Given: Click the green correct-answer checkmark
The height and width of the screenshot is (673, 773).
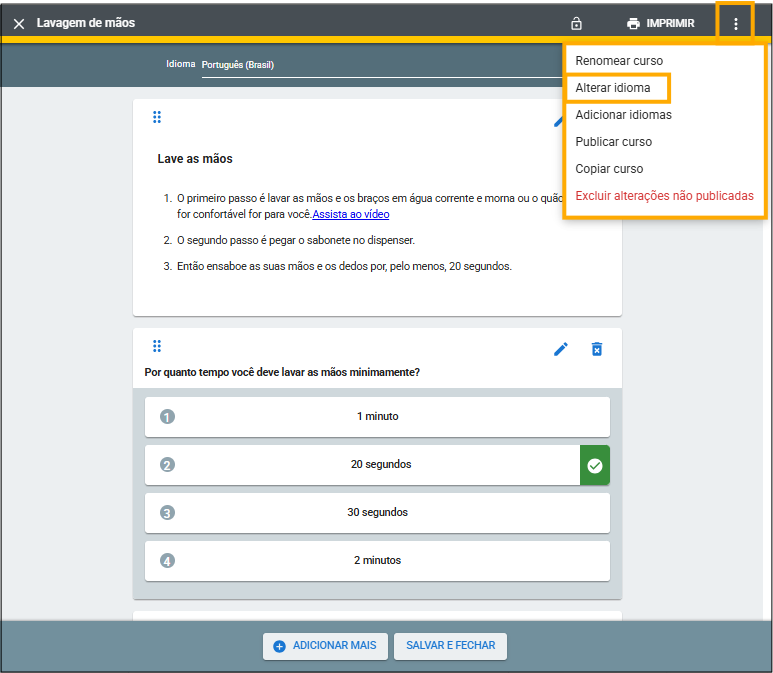Looking at the screenshot, I should point(595,465).
